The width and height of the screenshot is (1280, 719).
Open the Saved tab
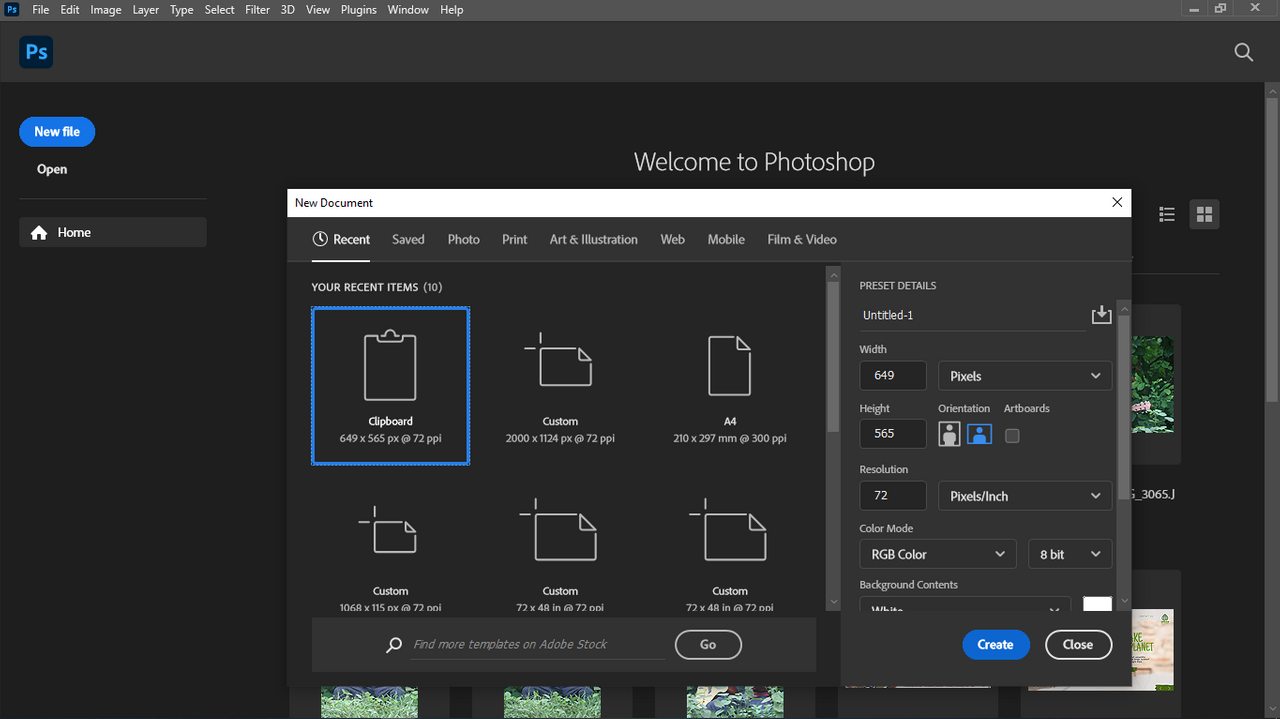tap(408, 239)
